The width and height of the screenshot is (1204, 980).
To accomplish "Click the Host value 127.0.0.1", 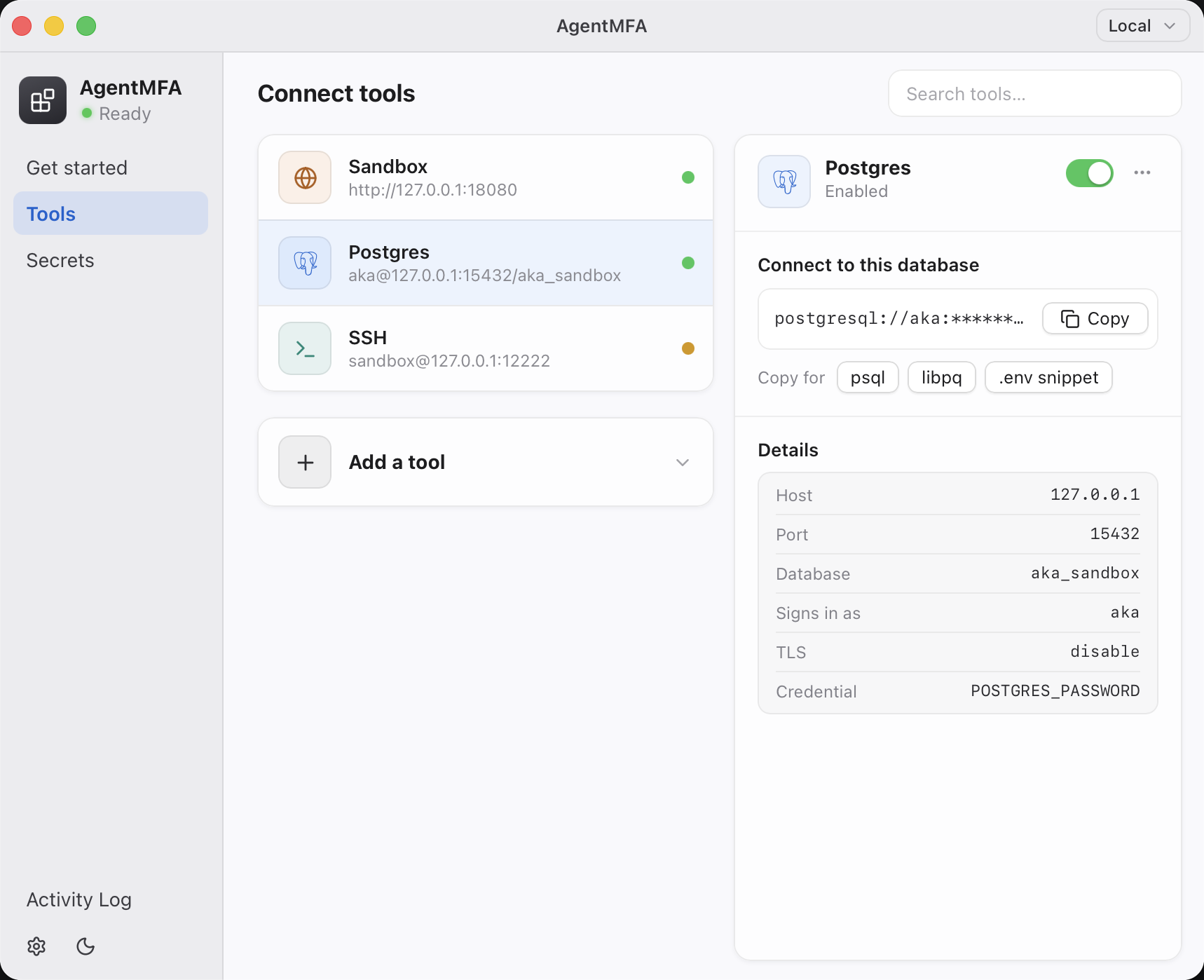I will click(1095, 495).
